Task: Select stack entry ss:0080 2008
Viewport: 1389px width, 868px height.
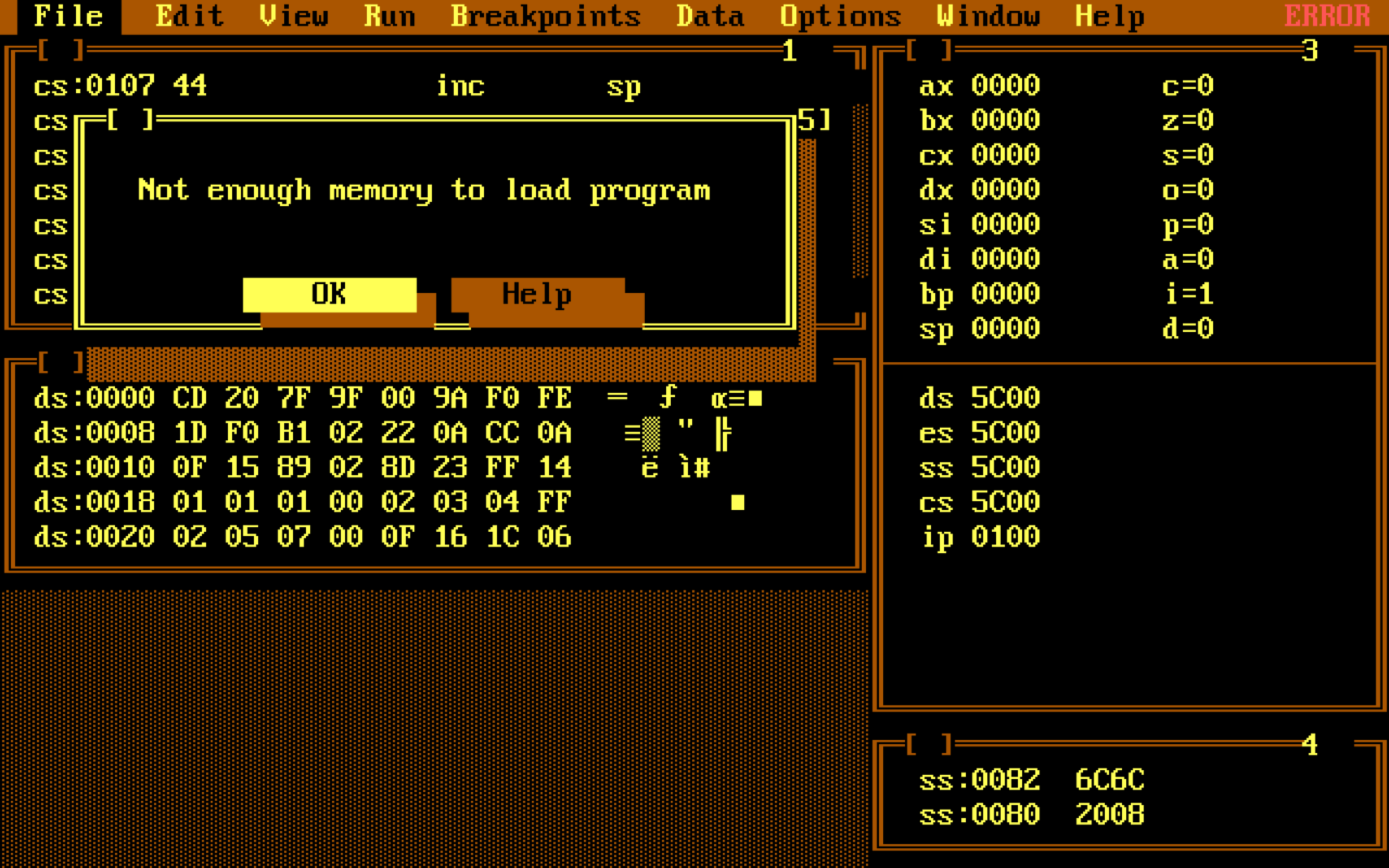Action: 1031,815
